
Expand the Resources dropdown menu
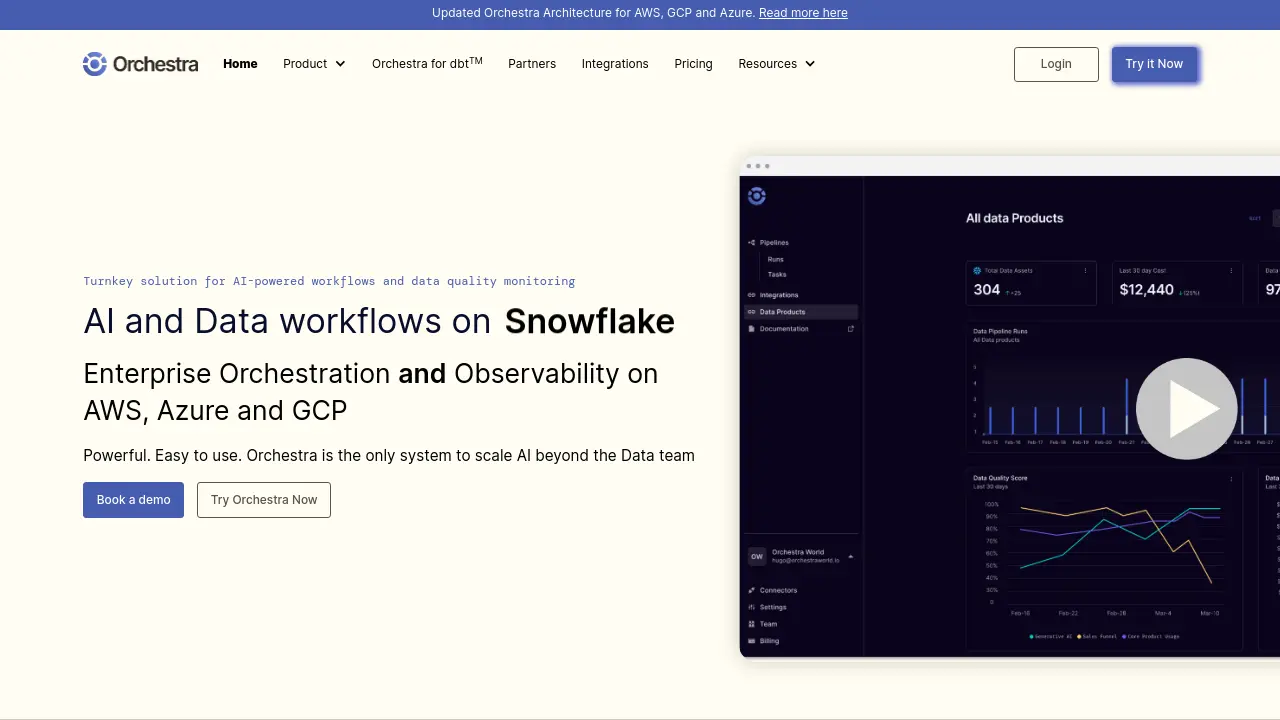[776, 64]
